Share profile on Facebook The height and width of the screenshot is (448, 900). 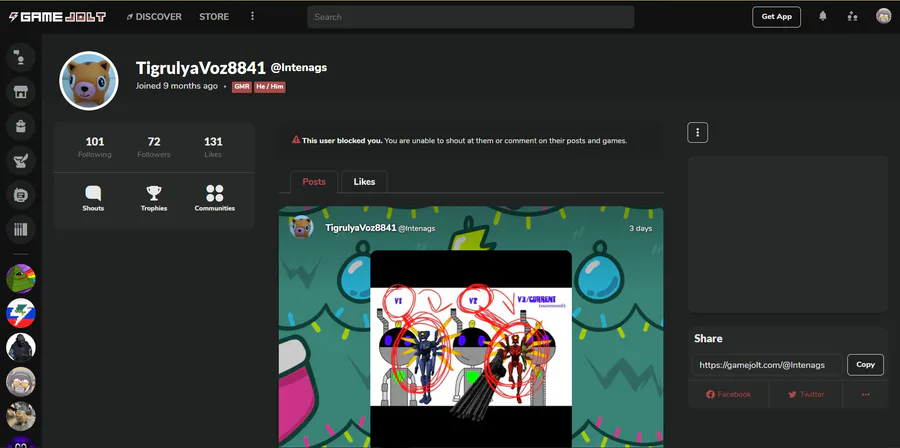coord(728,395)
